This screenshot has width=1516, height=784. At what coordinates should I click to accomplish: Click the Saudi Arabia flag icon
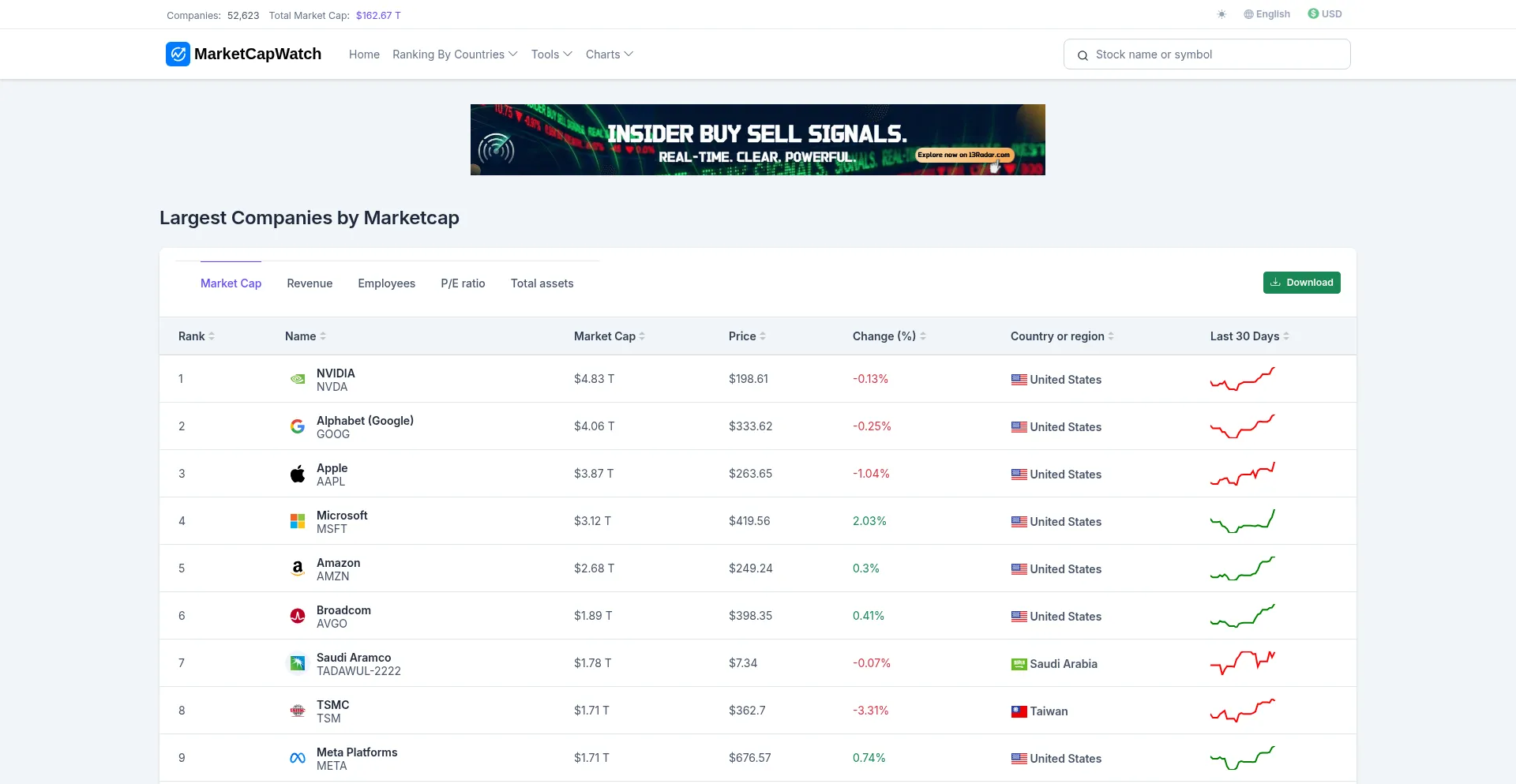pyautogui.click(x=1019, y=664)
